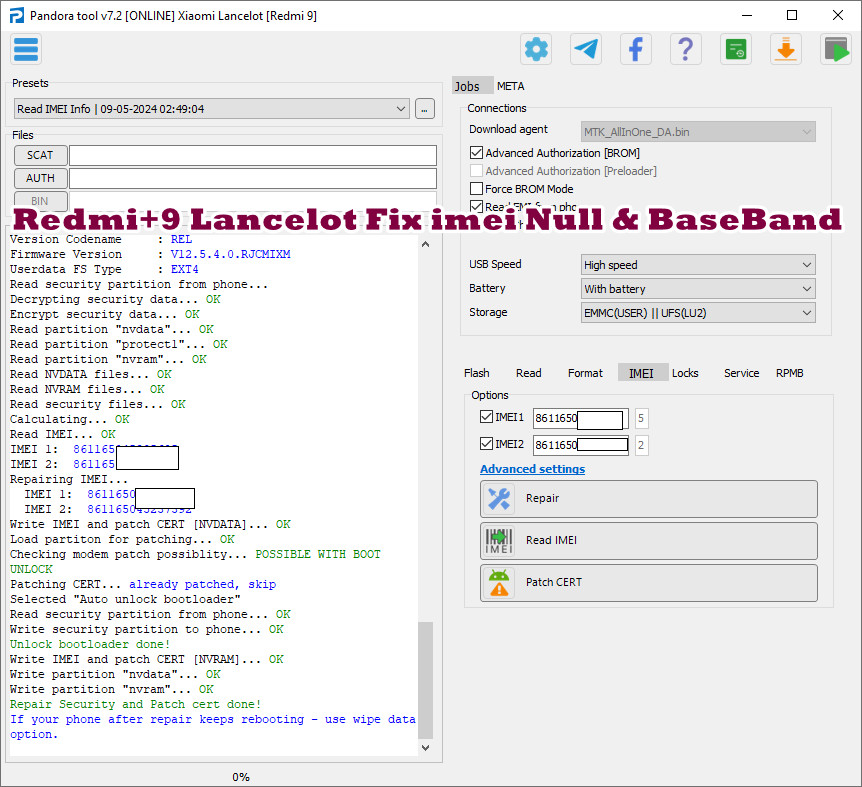Click the orange download arrow icon

tap(786, 49)
